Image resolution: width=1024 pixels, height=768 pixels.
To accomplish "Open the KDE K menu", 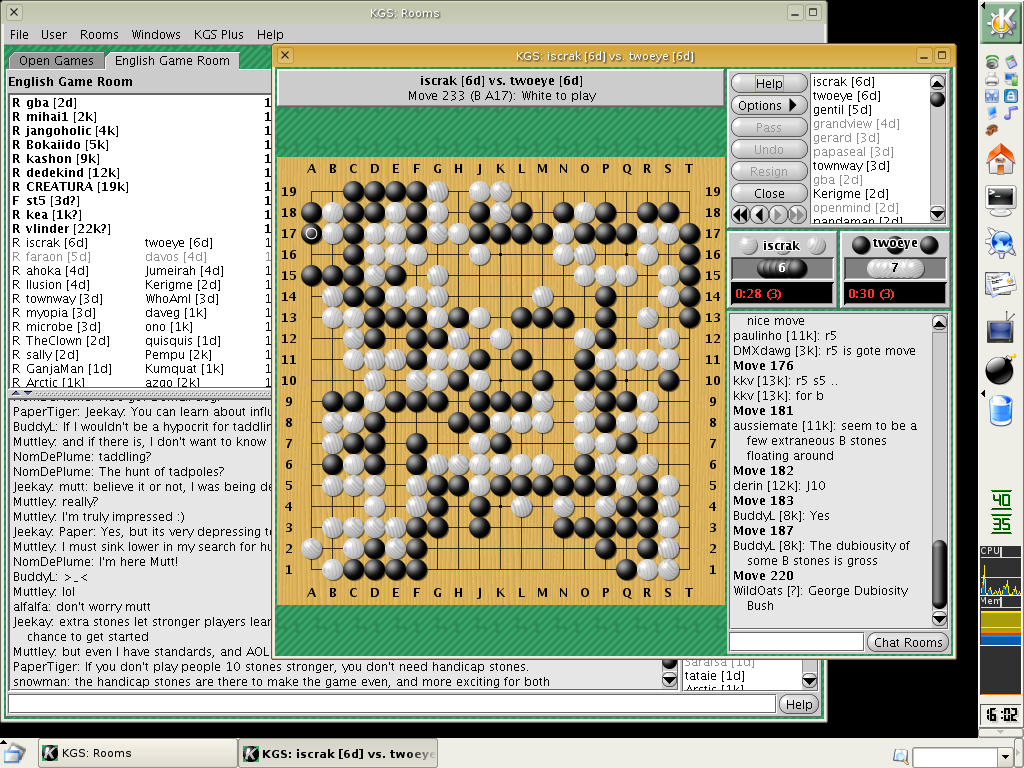I will point(1000,23).
